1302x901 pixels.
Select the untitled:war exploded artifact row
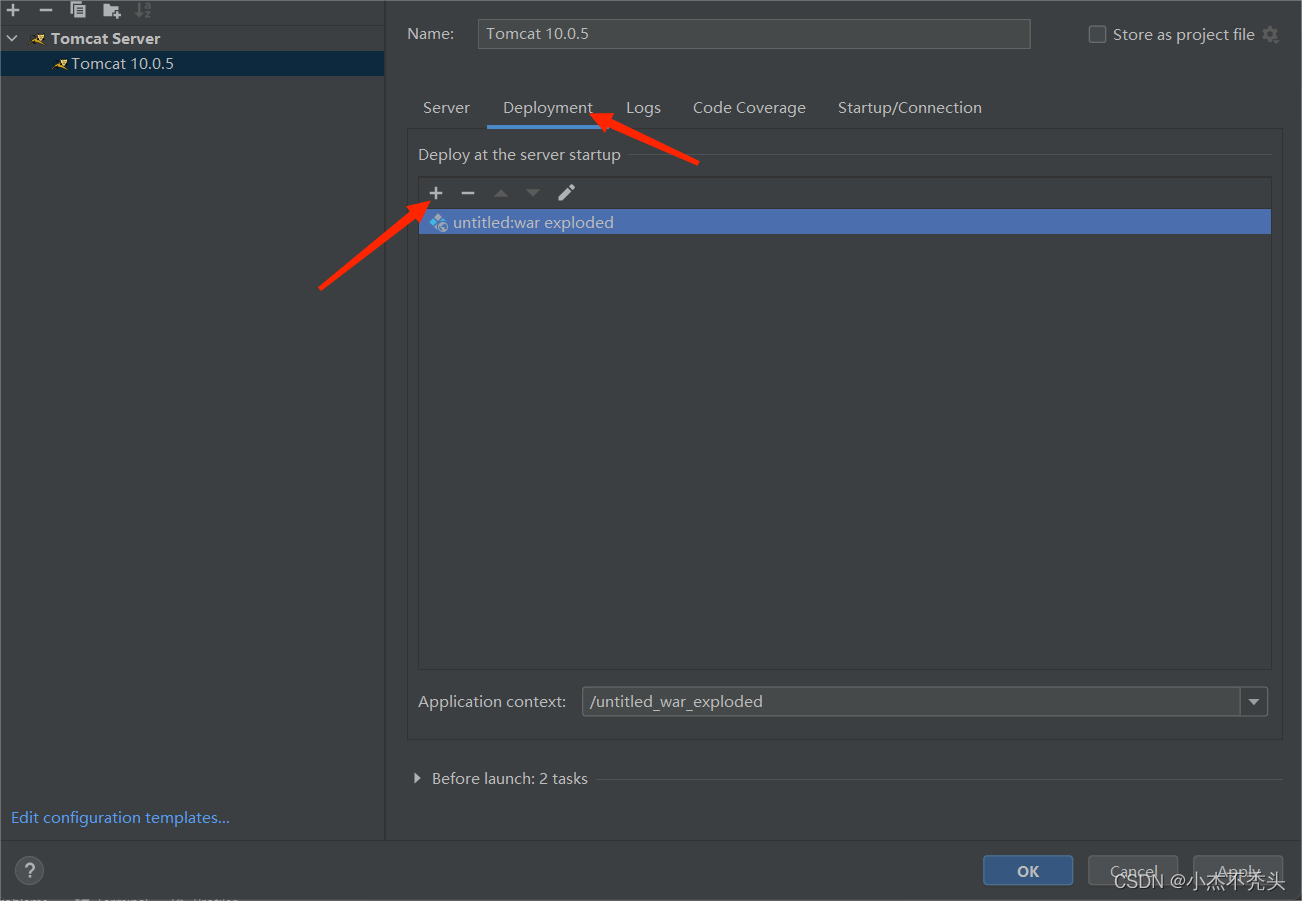[x=845, y=222]
